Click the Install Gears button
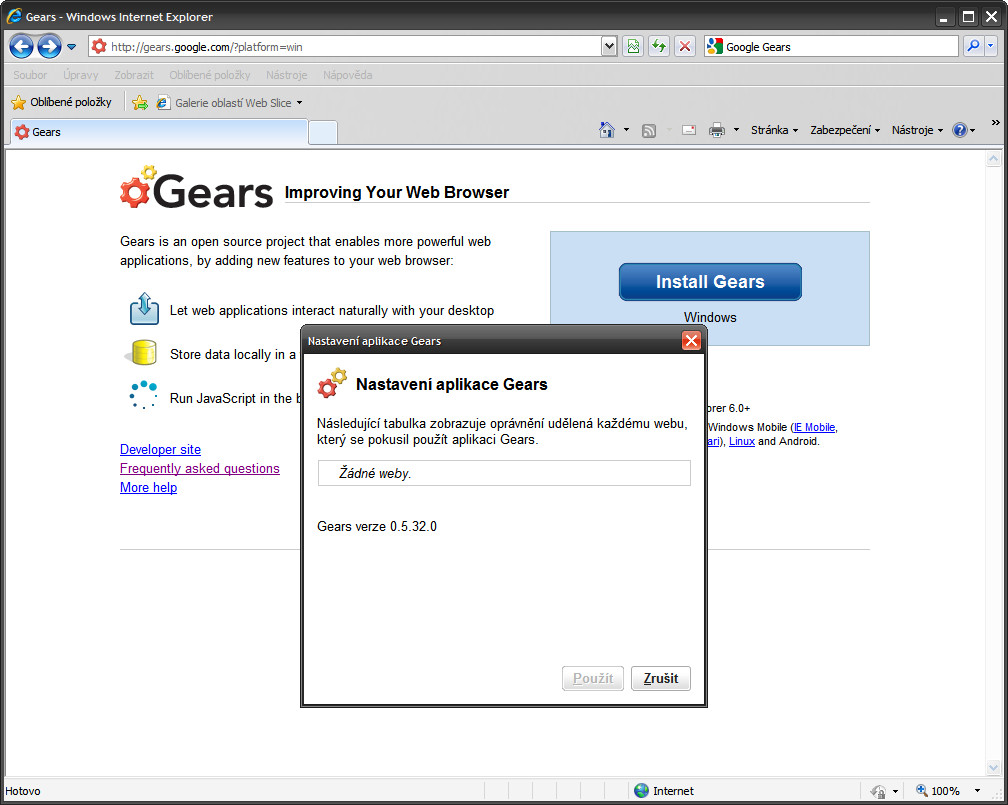Image resolution: width=1008 pixels, height=805 pixels. [x=710, y=282]
